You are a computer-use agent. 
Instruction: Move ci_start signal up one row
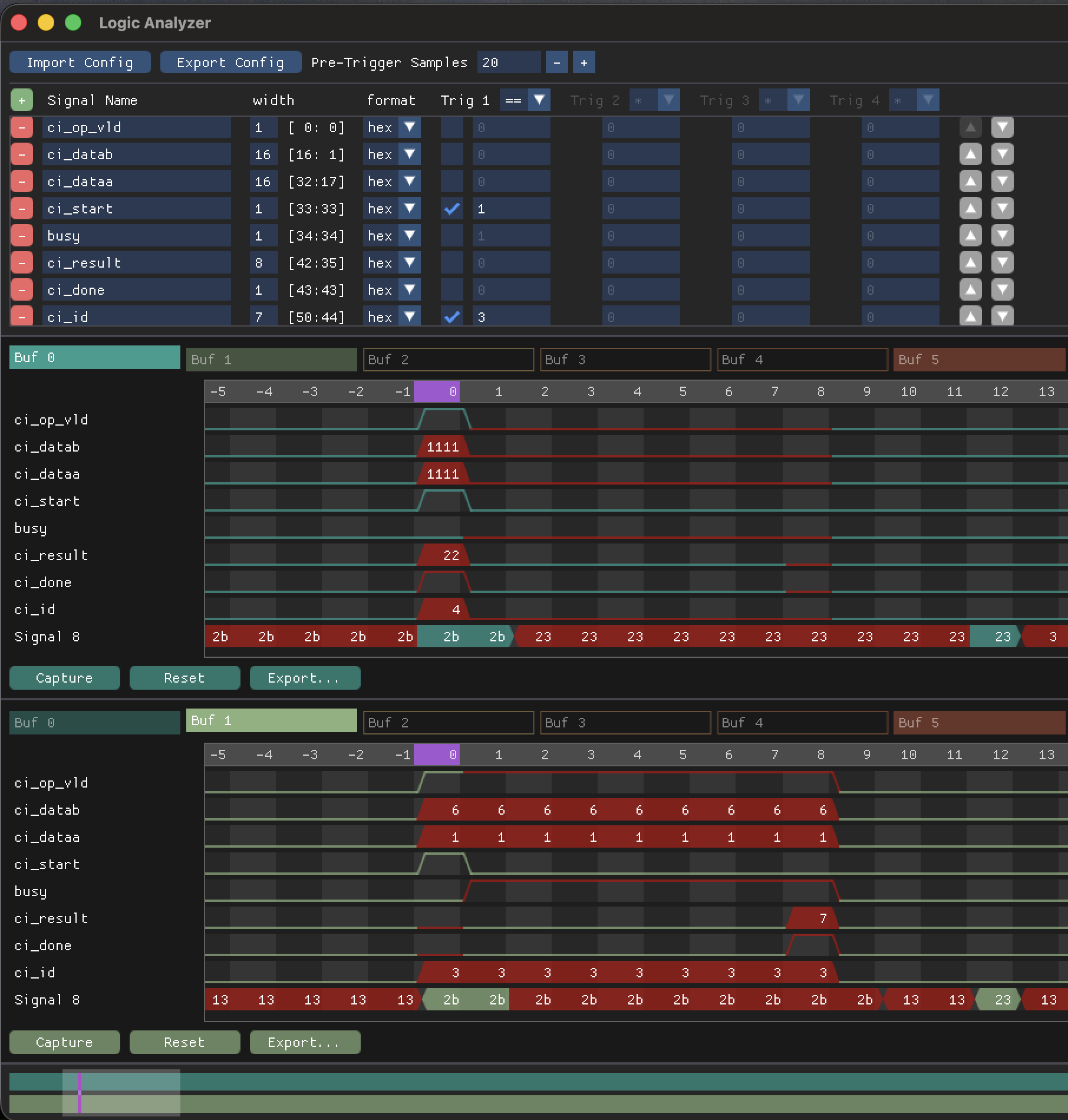pos(970,209)
